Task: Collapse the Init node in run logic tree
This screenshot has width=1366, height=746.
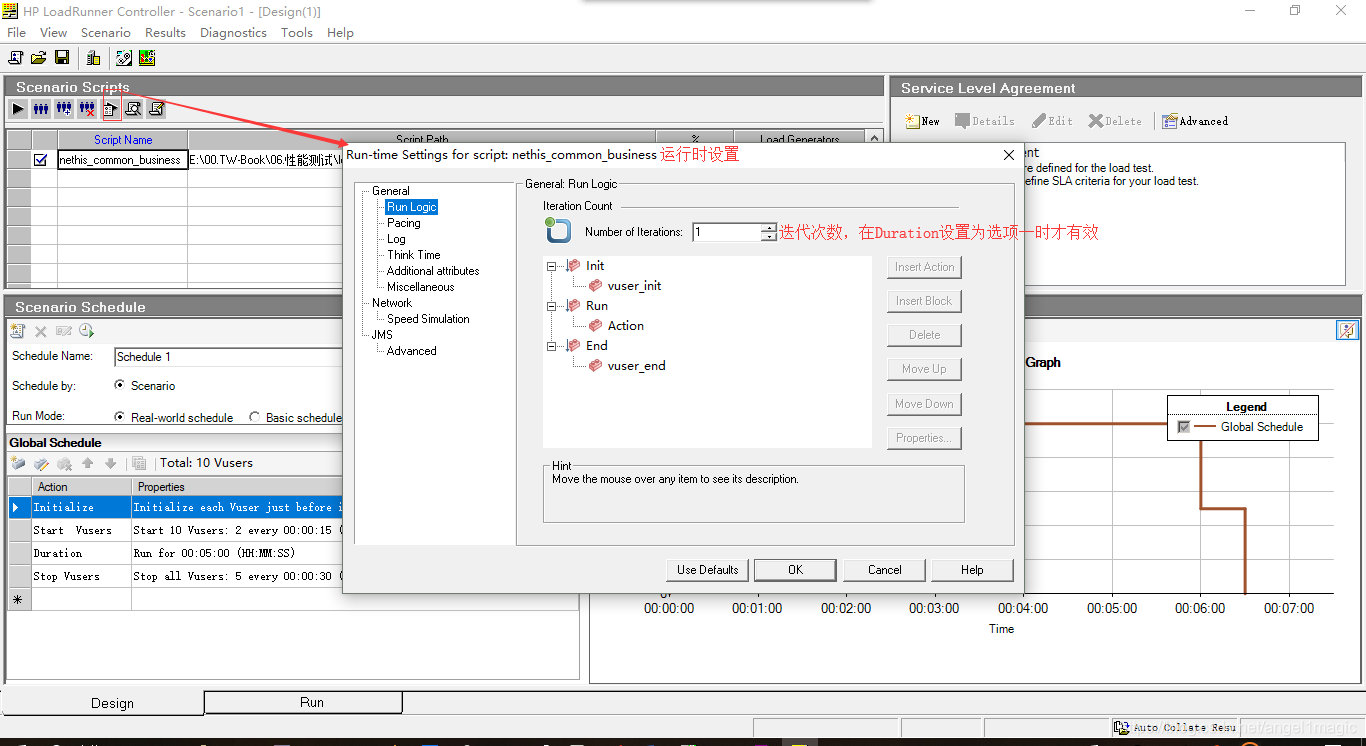Action: [552, 266]
